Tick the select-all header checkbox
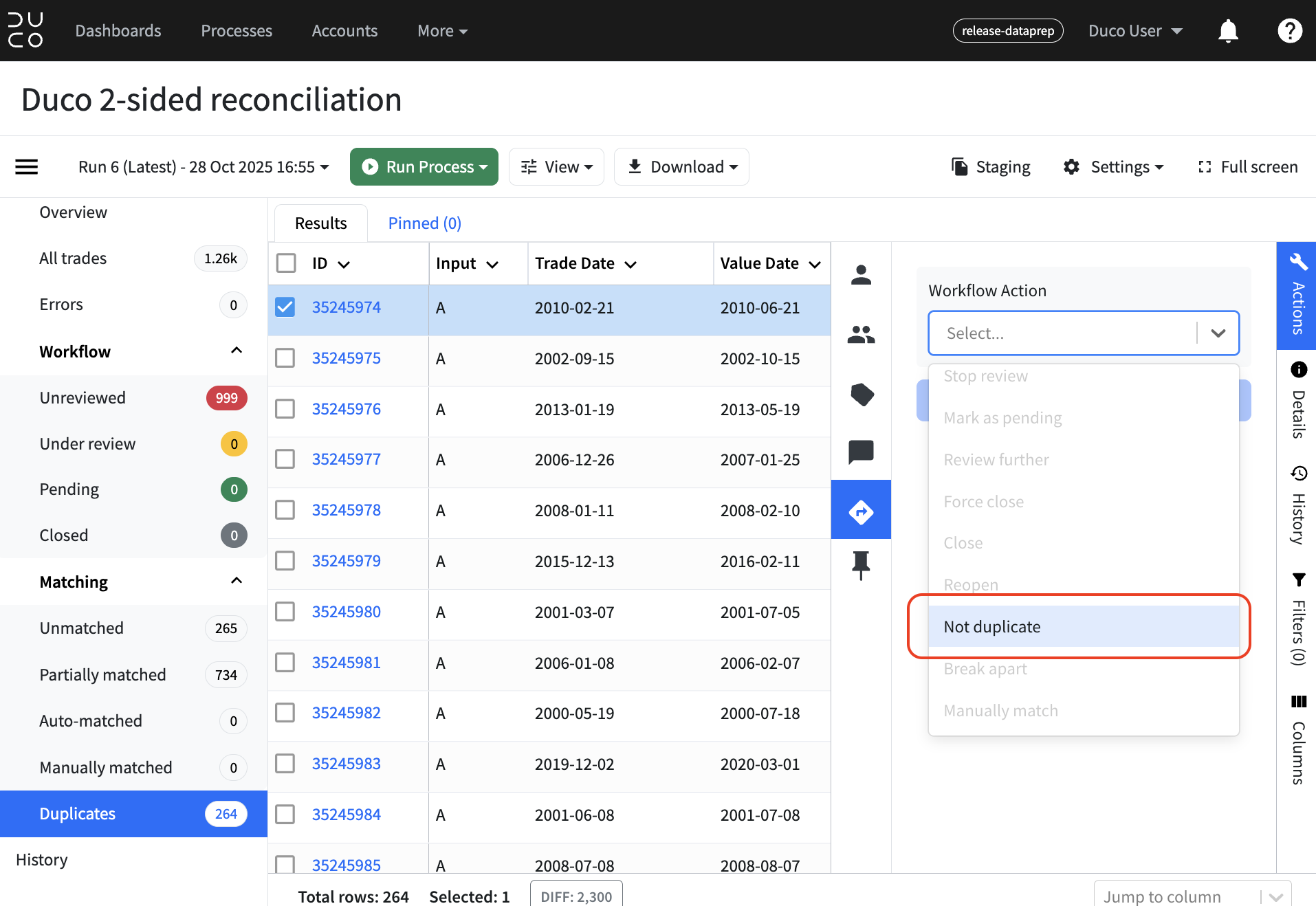 (285, 263)
